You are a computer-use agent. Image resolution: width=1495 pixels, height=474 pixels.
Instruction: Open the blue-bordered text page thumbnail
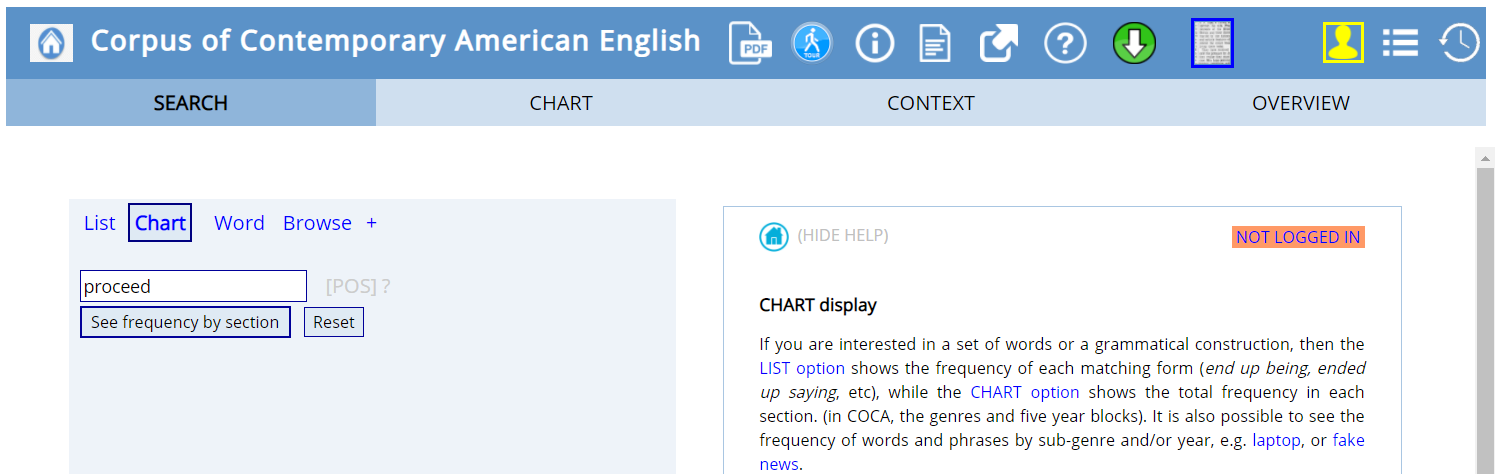pyautogui.click(x=1212, y=43)
